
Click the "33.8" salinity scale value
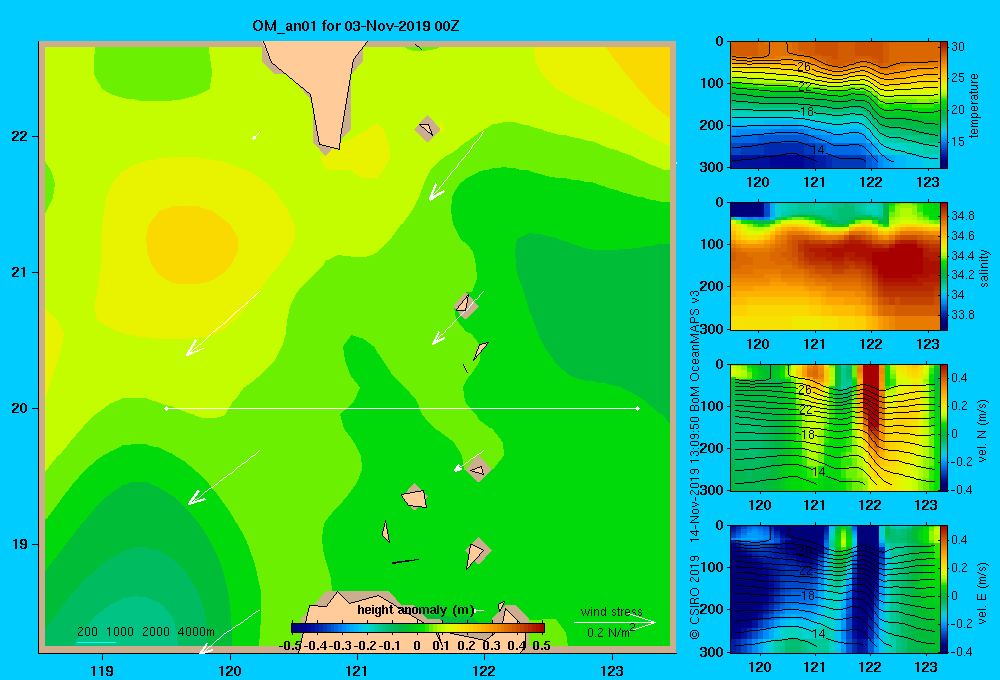[x=962, y=314]
